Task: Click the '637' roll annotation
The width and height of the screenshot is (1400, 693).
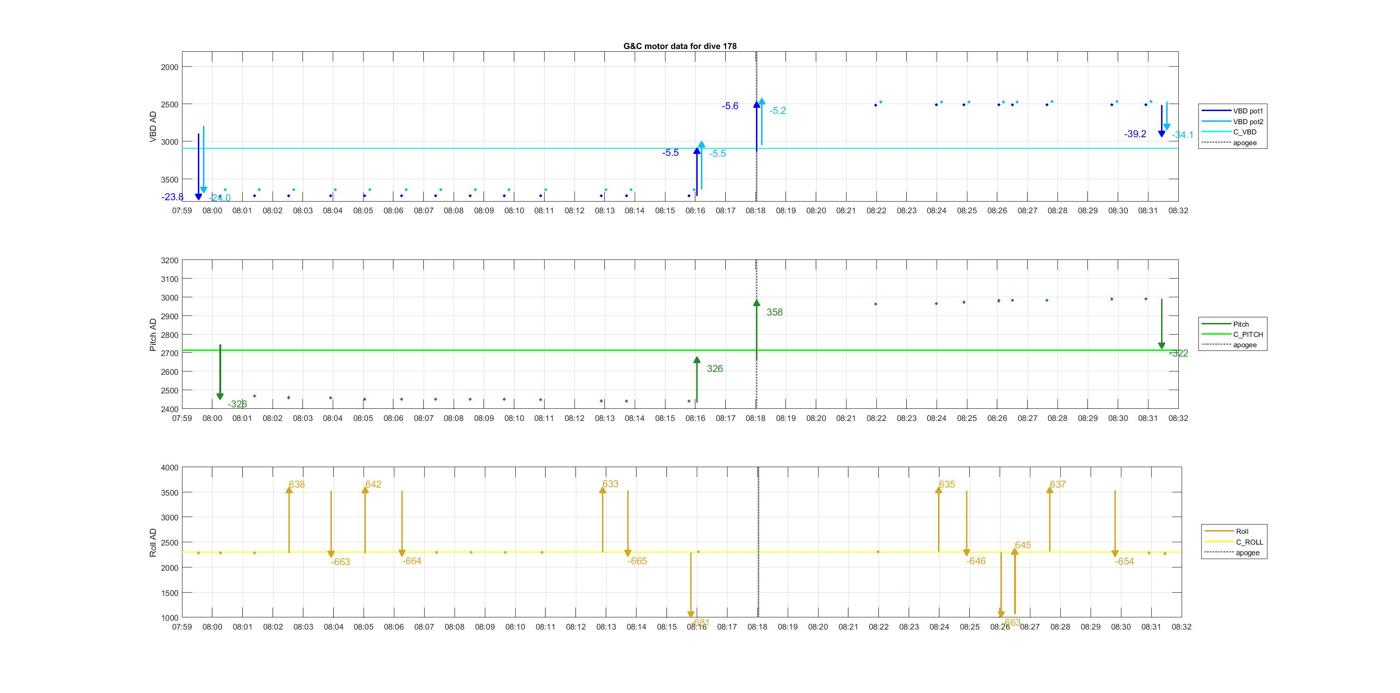Action: click(1057, 485)
